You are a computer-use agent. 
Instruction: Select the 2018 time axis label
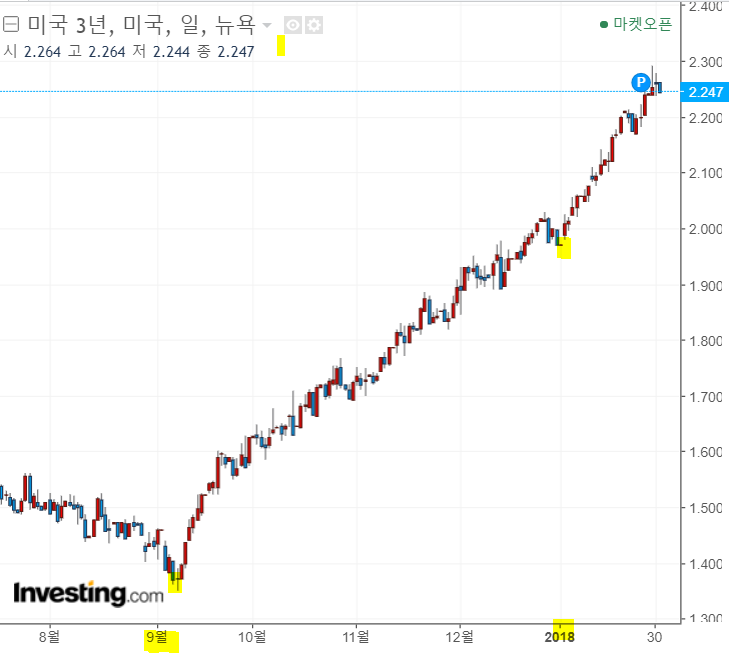point(559,636)
